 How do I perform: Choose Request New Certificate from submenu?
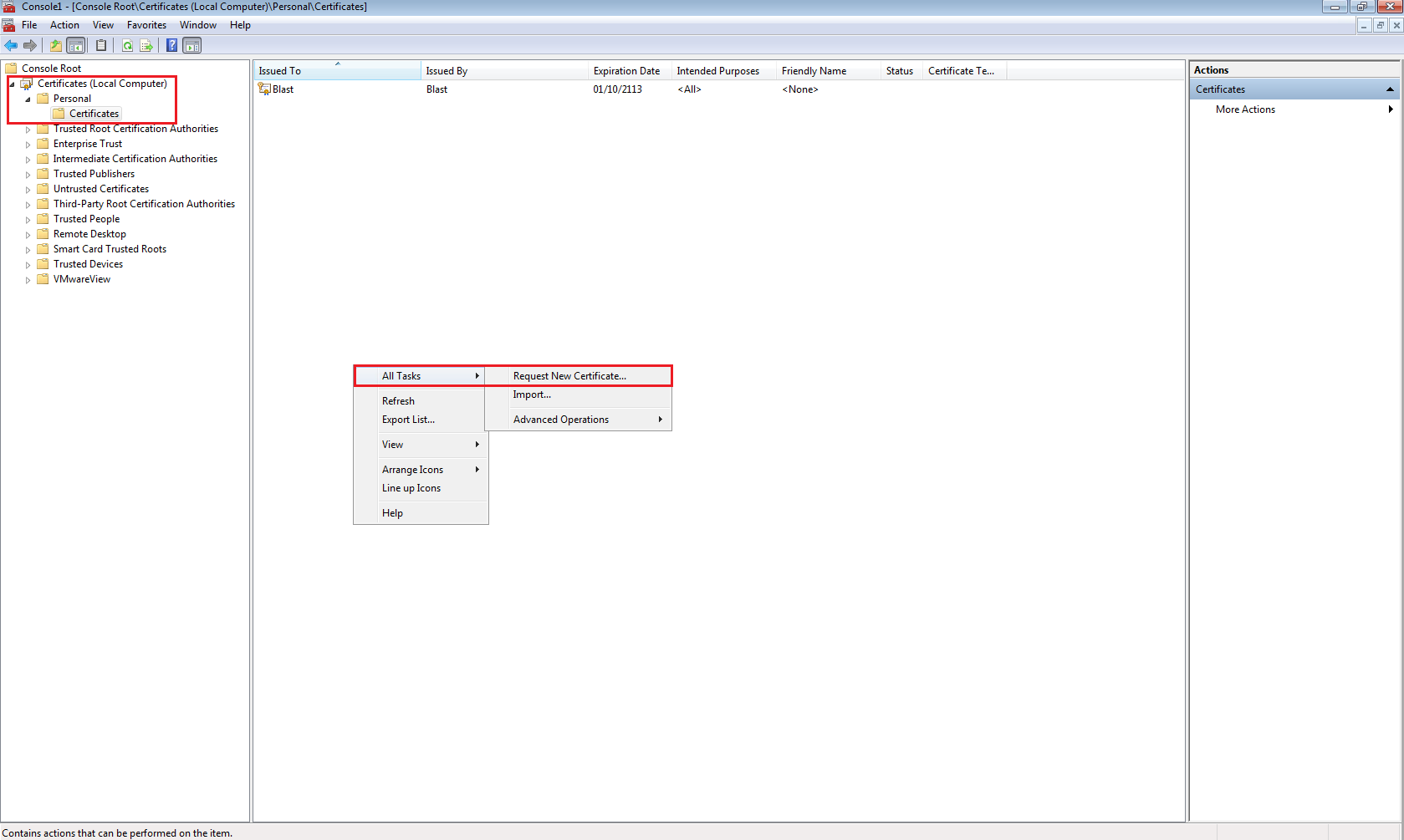[569, 376]
